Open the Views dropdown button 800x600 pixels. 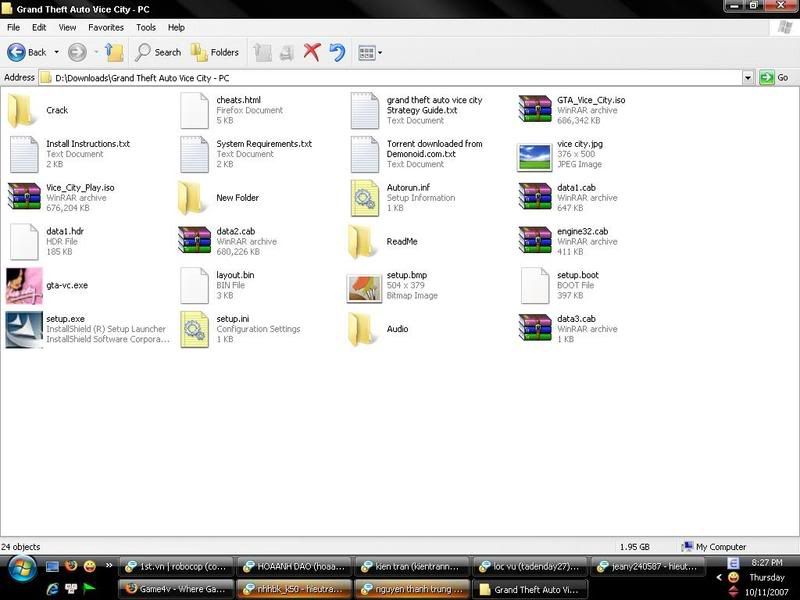(x=370, y=52)
